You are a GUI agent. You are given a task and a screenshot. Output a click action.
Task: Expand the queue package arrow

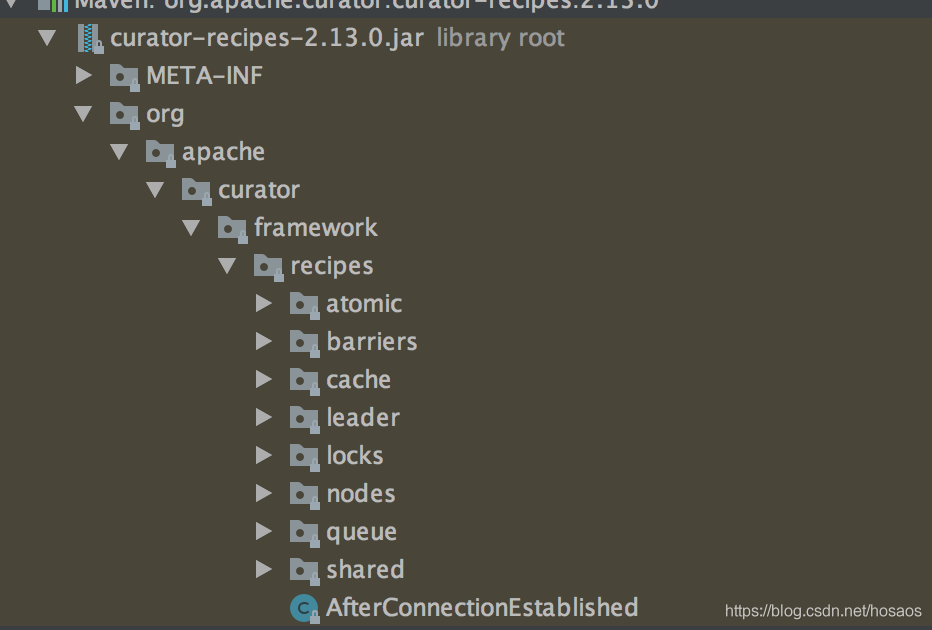coord(264,532)
